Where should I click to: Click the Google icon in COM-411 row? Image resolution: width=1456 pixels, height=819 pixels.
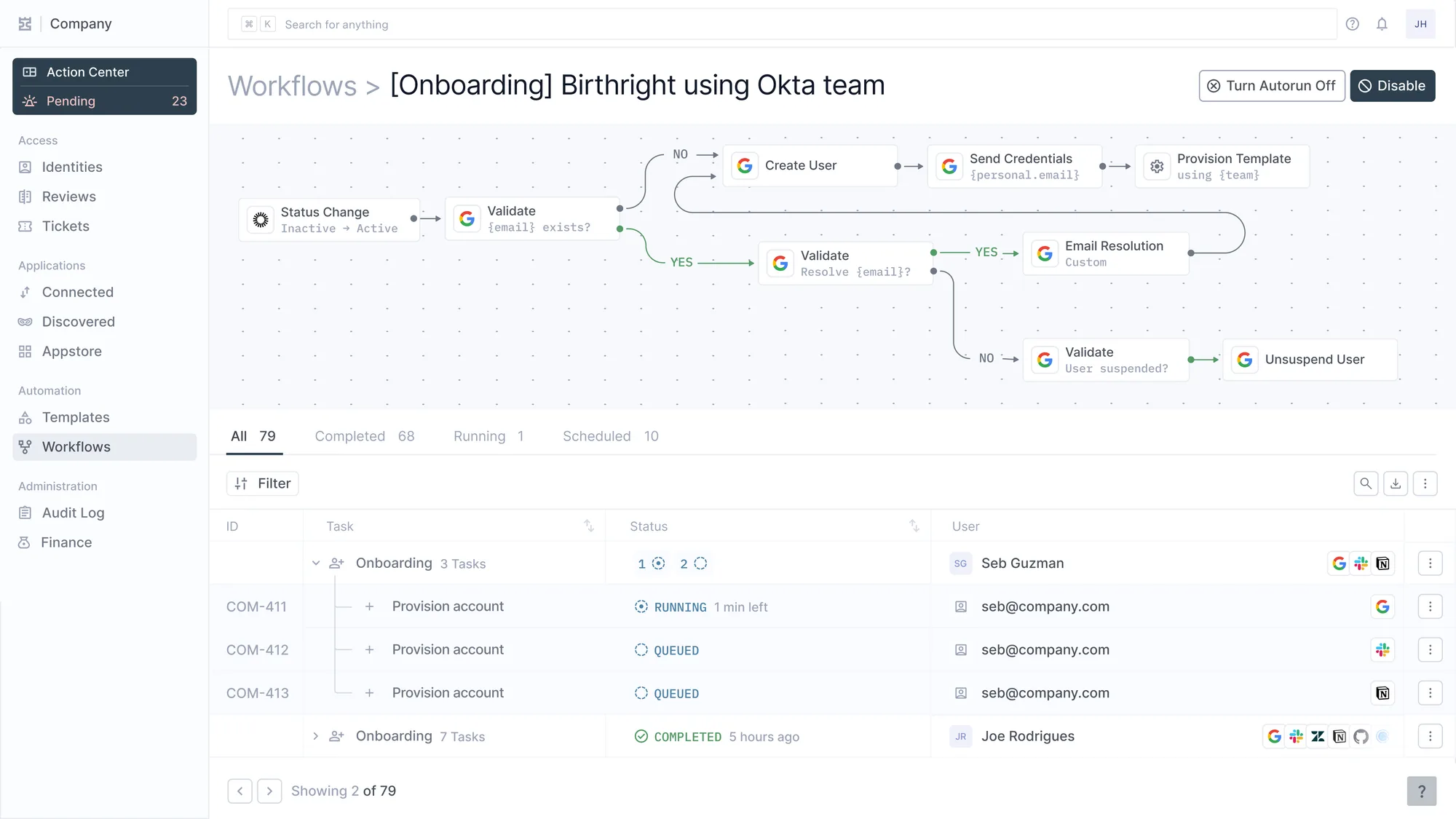click(1382, 606)
